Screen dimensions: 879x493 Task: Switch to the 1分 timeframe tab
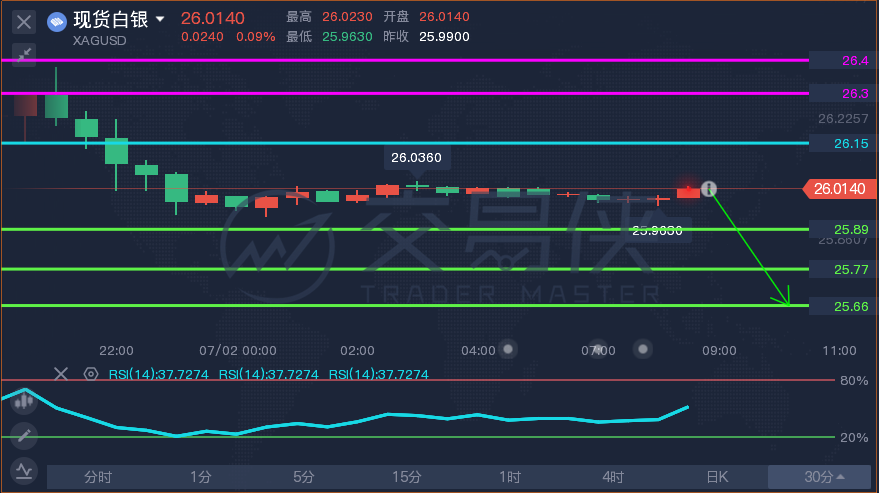[x=201, y=477]
